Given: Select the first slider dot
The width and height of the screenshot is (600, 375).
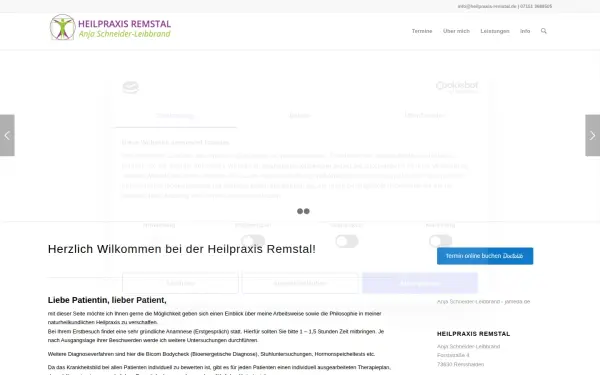Looking at the screenshot, I should (300, 211).
